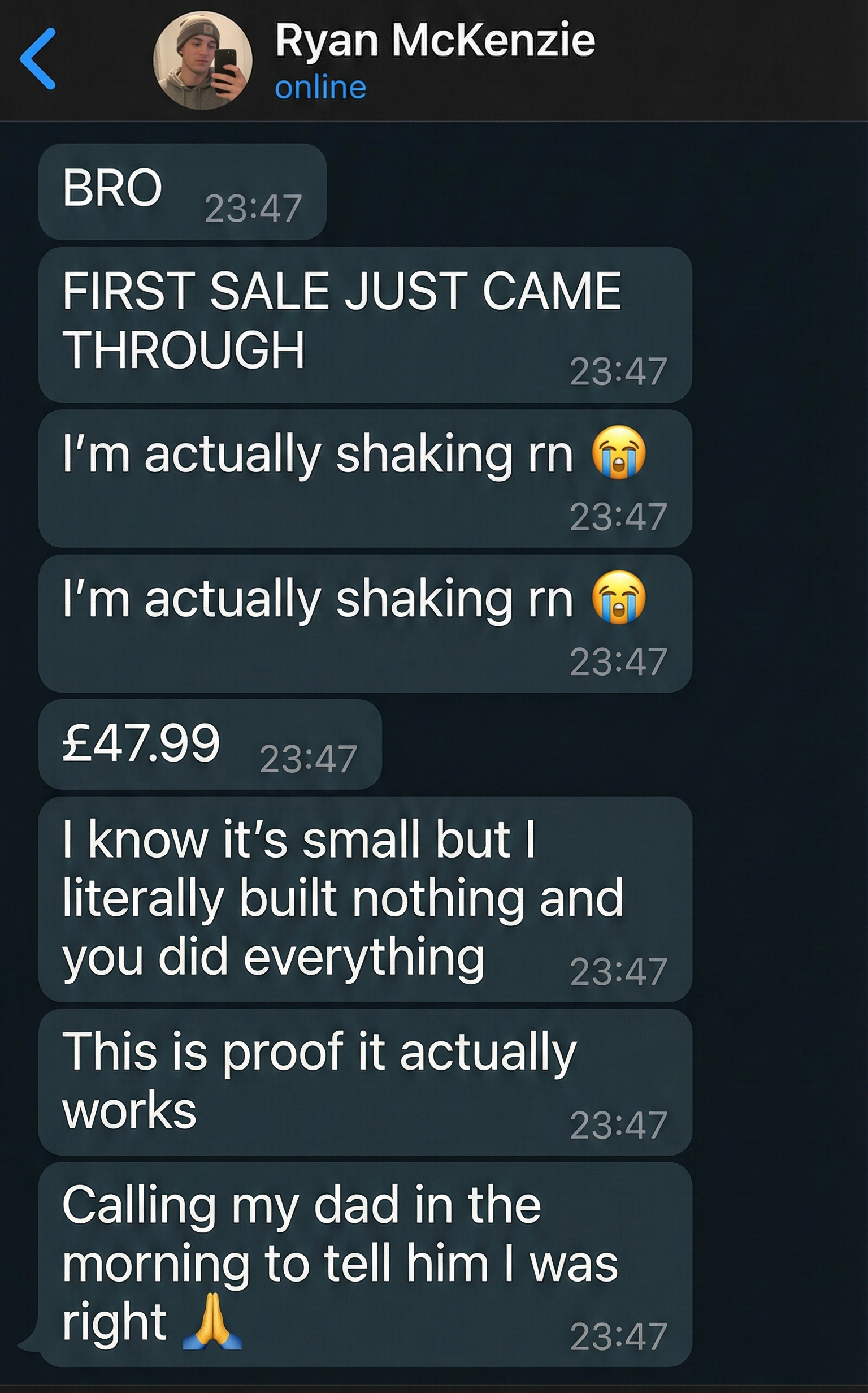Select the "This is proof it actually works" message
Viewport: 868px width, 1393px height.
pos(319,1079)
